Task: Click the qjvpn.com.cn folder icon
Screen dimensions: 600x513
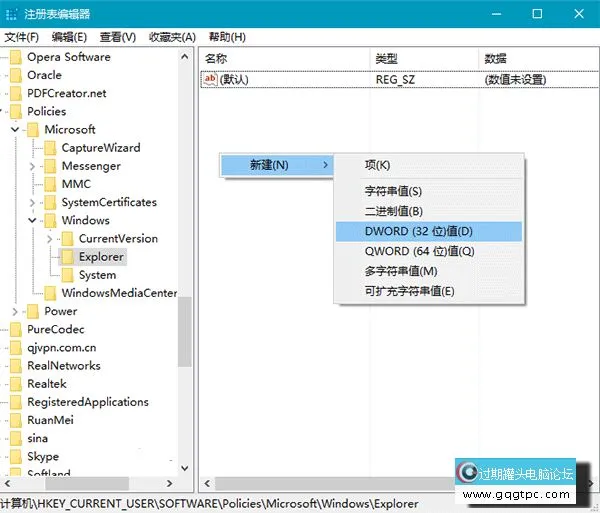Action: coord(16,348)
